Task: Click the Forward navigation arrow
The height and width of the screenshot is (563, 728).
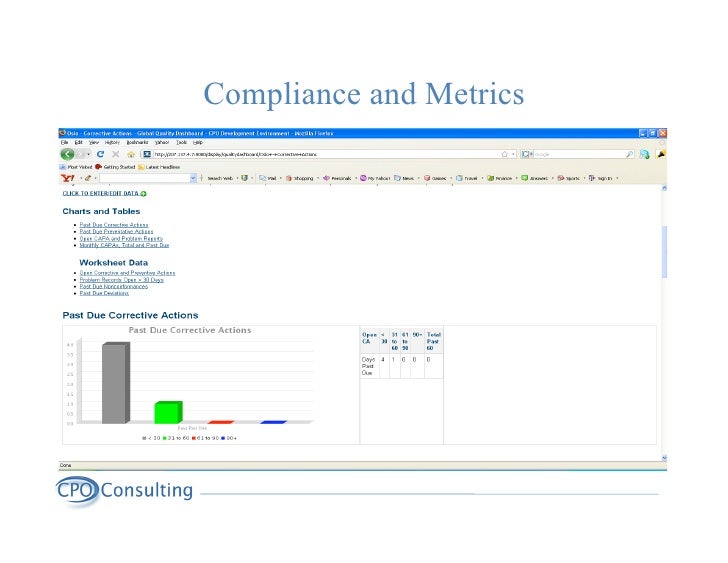Action: [81, 154]
